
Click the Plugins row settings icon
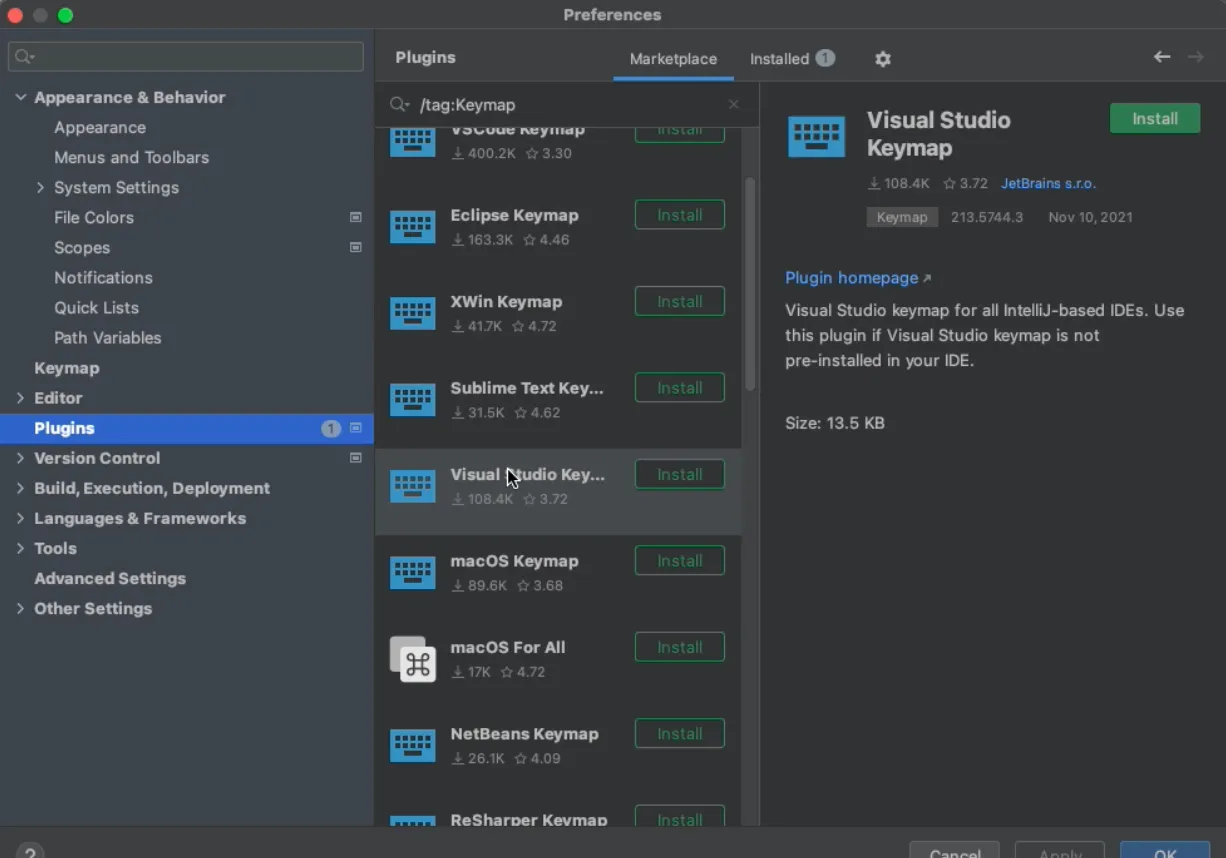click(355, 428)
